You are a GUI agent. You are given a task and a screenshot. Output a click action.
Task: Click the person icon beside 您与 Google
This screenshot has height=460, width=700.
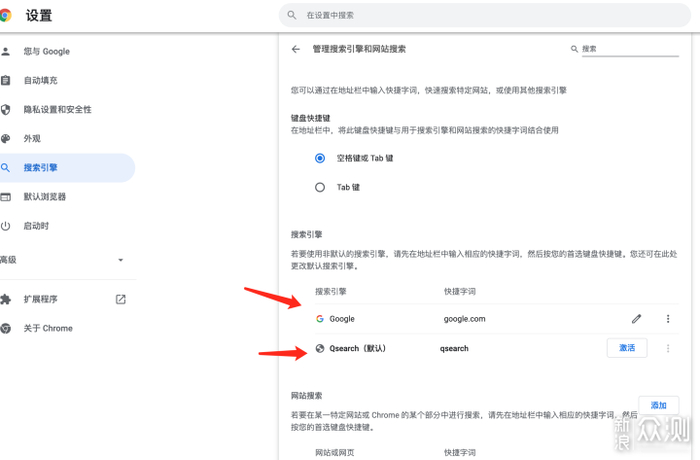point(5,51)
